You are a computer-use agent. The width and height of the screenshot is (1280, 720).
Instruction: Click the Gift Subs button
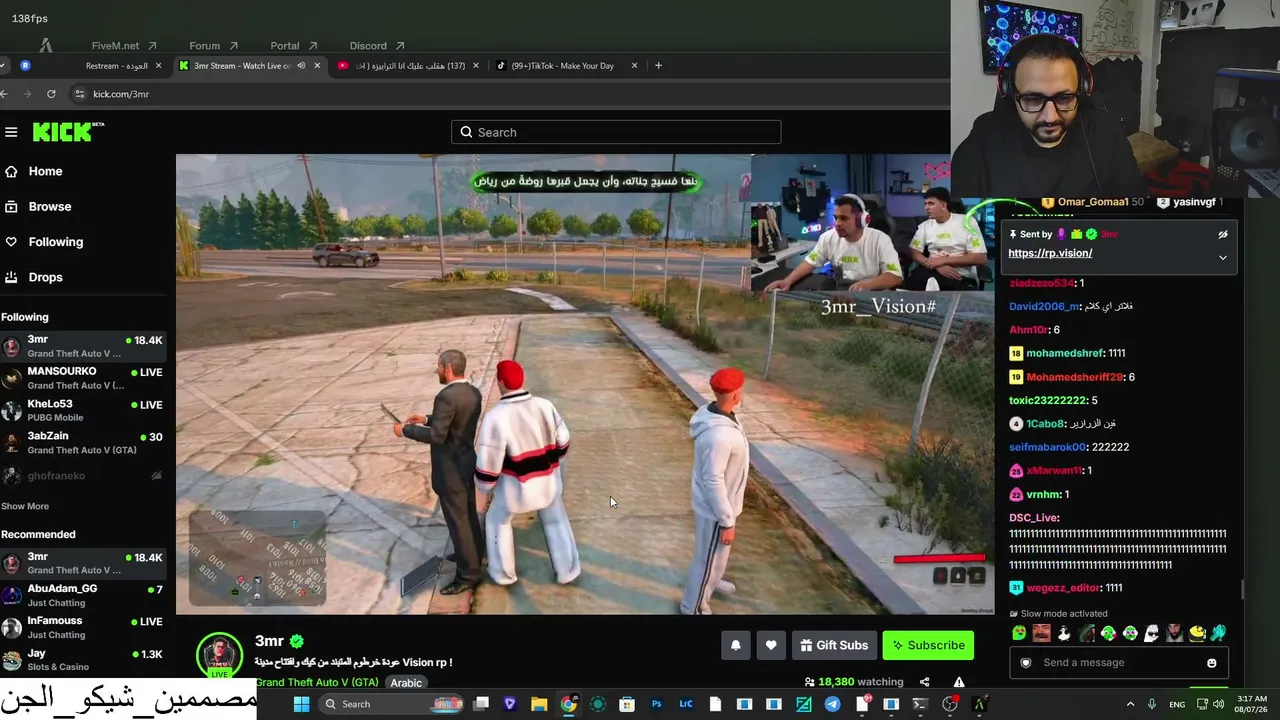point(834,645)
